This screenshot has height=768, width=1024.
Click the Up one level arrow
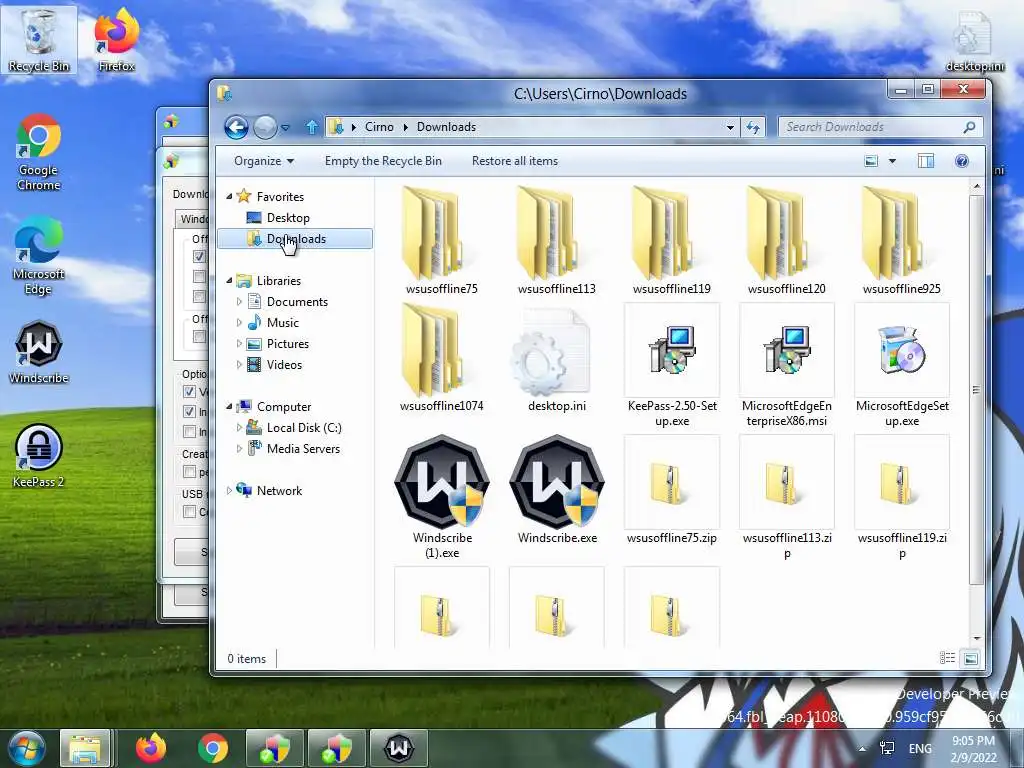[312, 127]
